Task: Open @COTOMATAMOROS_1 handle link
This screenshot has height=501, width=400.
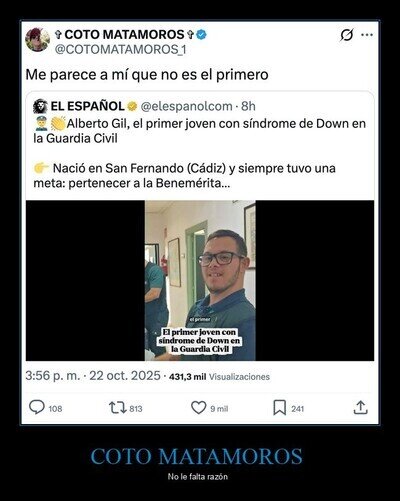Action: click(120, 50)
